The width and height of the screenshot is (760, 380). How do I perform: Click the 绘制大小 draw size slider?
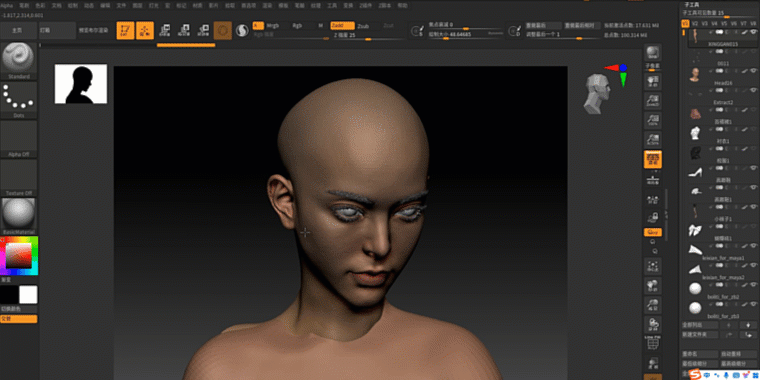(465, 35)
